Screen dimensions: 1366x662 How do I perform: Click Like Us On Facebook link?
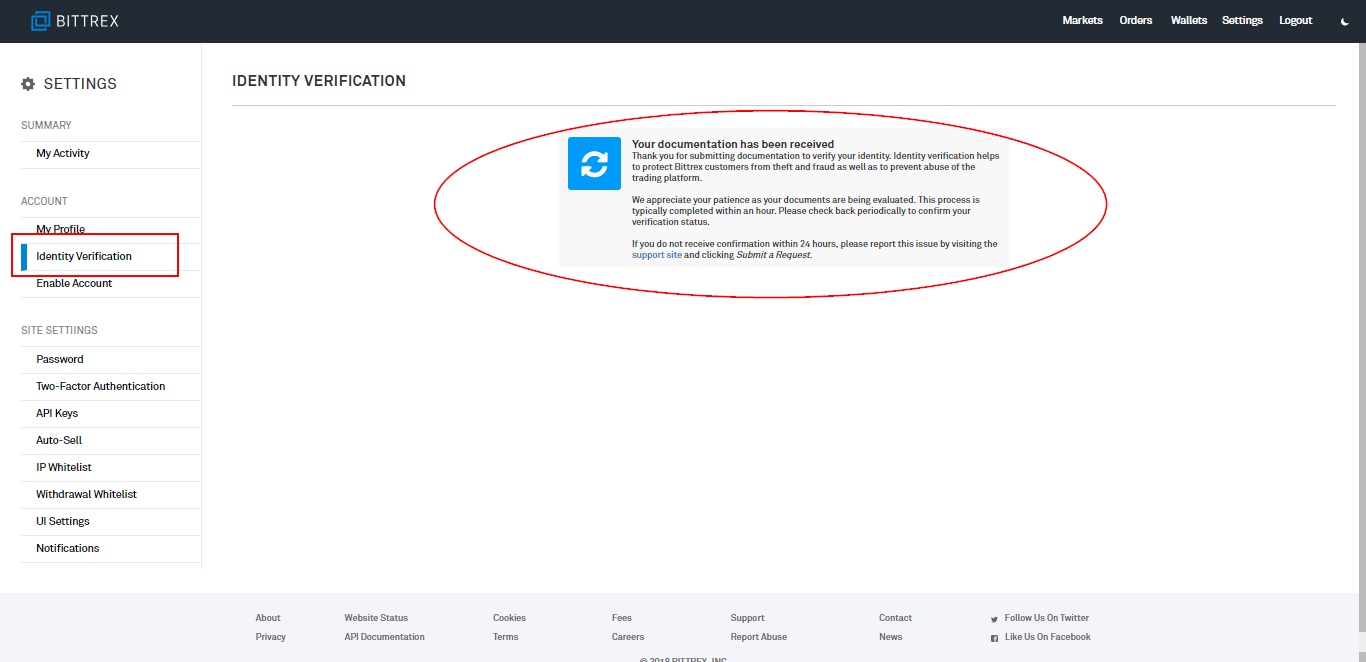[x=1048, y=637]
